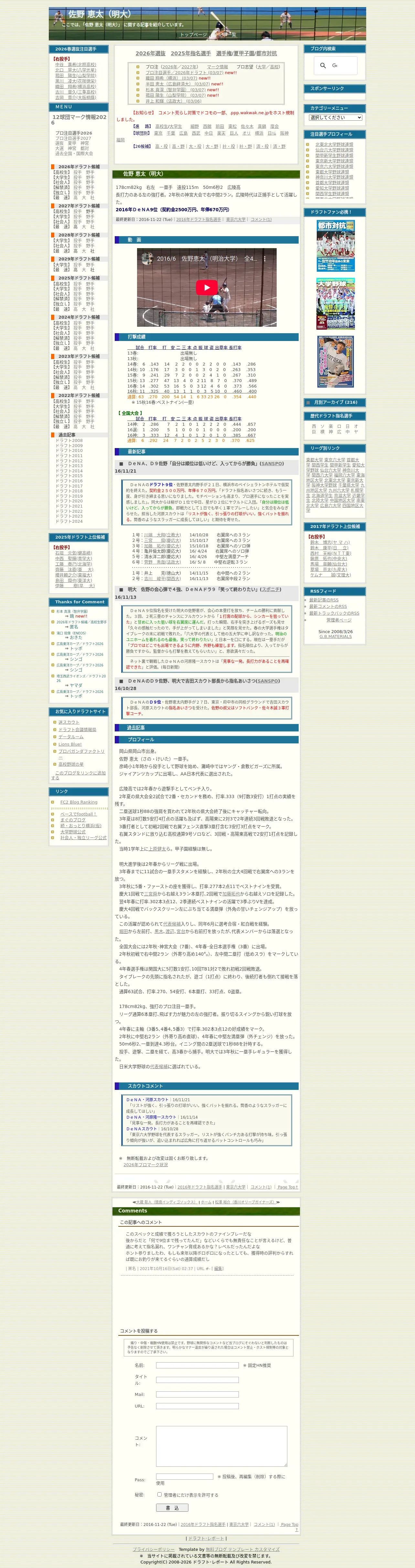This screenshot has width=415, height=1568.
Task: Click the search magnifier icon in ブログ内検索
Action: [323, 65]
